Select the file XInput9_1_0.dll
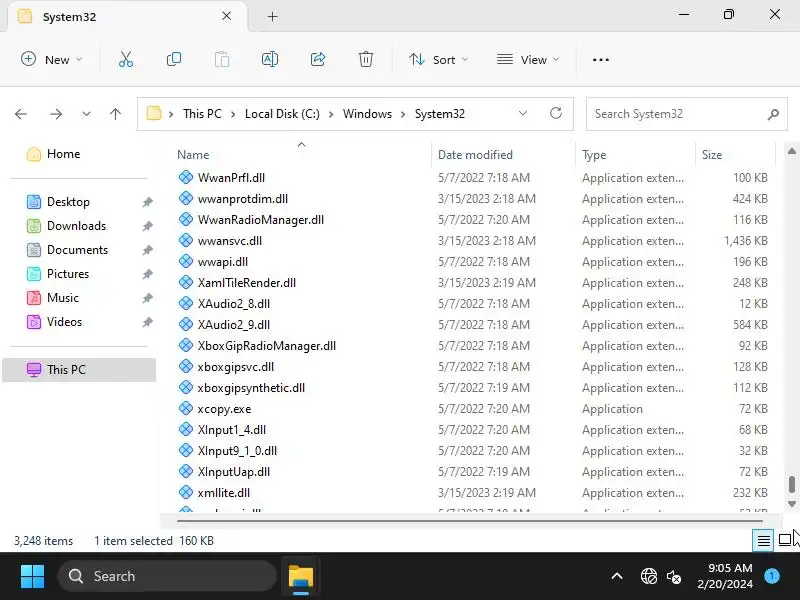This screenshot has height=600, width=800. click(237, 451)
